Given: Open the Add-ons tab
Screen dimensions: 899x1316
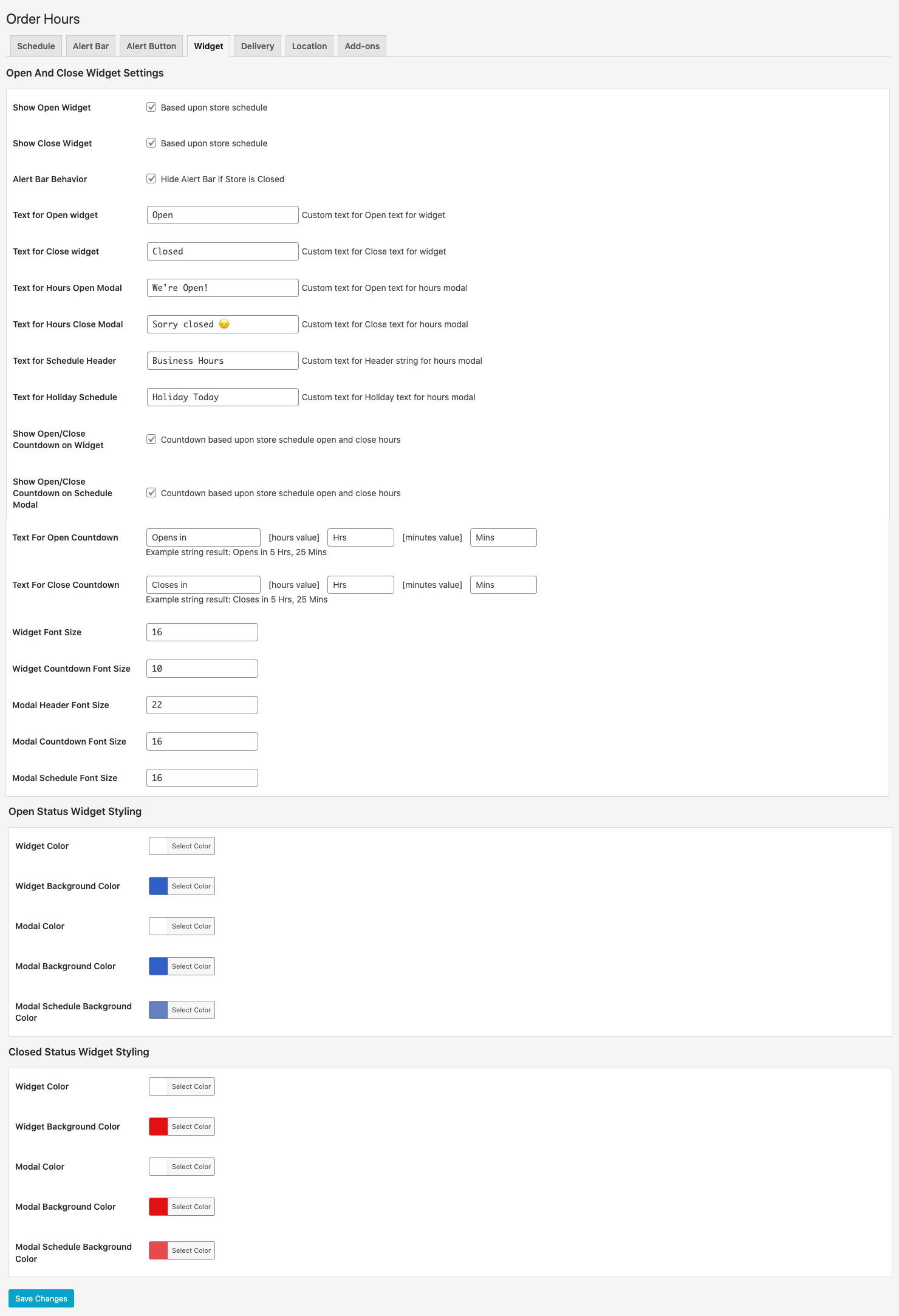Looking at the screenshot, I should pyautogui.click(x=362, y=46).
